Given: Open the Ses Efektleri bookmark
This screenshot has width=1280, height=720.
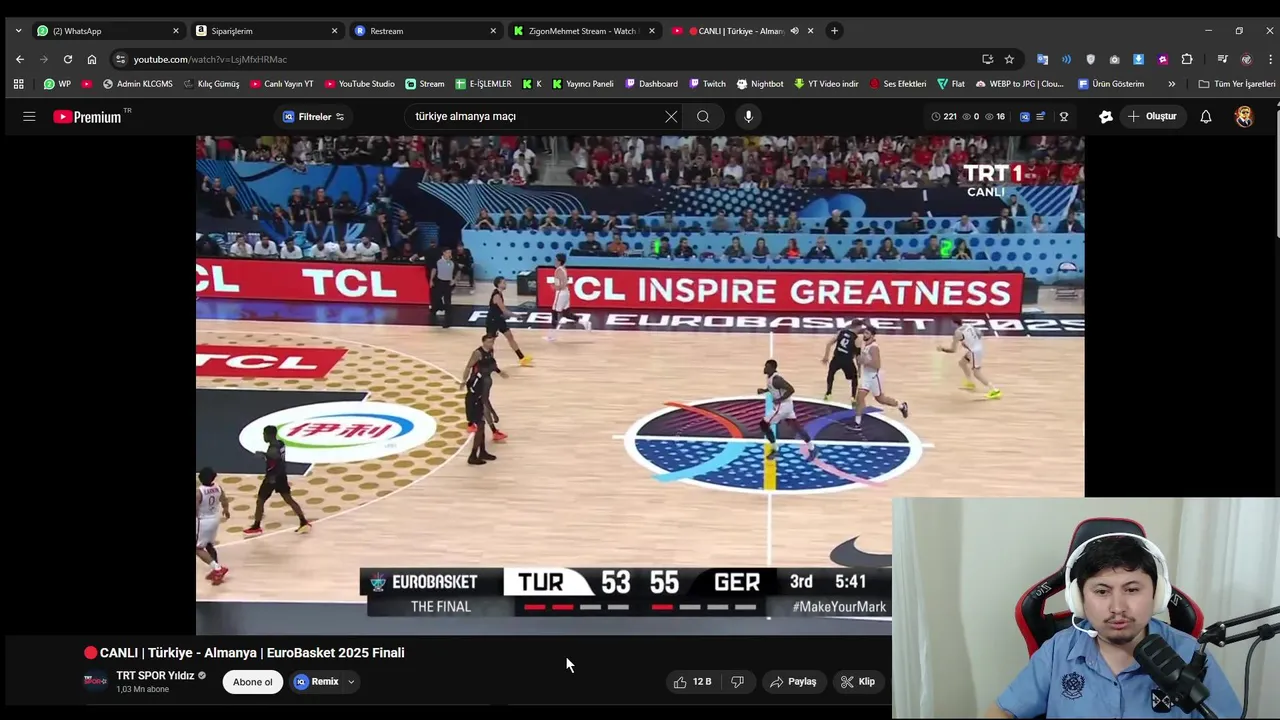Looking at the screenshot, I should click(x=898, y=84).
